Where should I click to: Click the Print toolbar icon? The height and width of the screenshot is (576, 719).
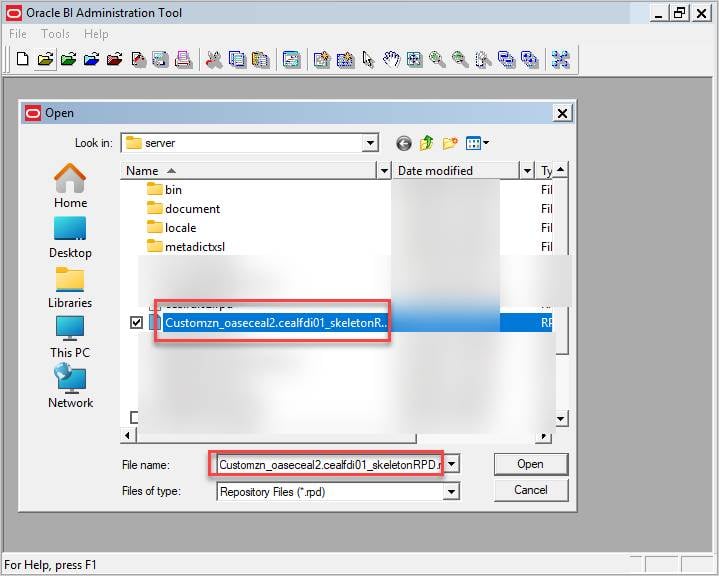(183, 59)
